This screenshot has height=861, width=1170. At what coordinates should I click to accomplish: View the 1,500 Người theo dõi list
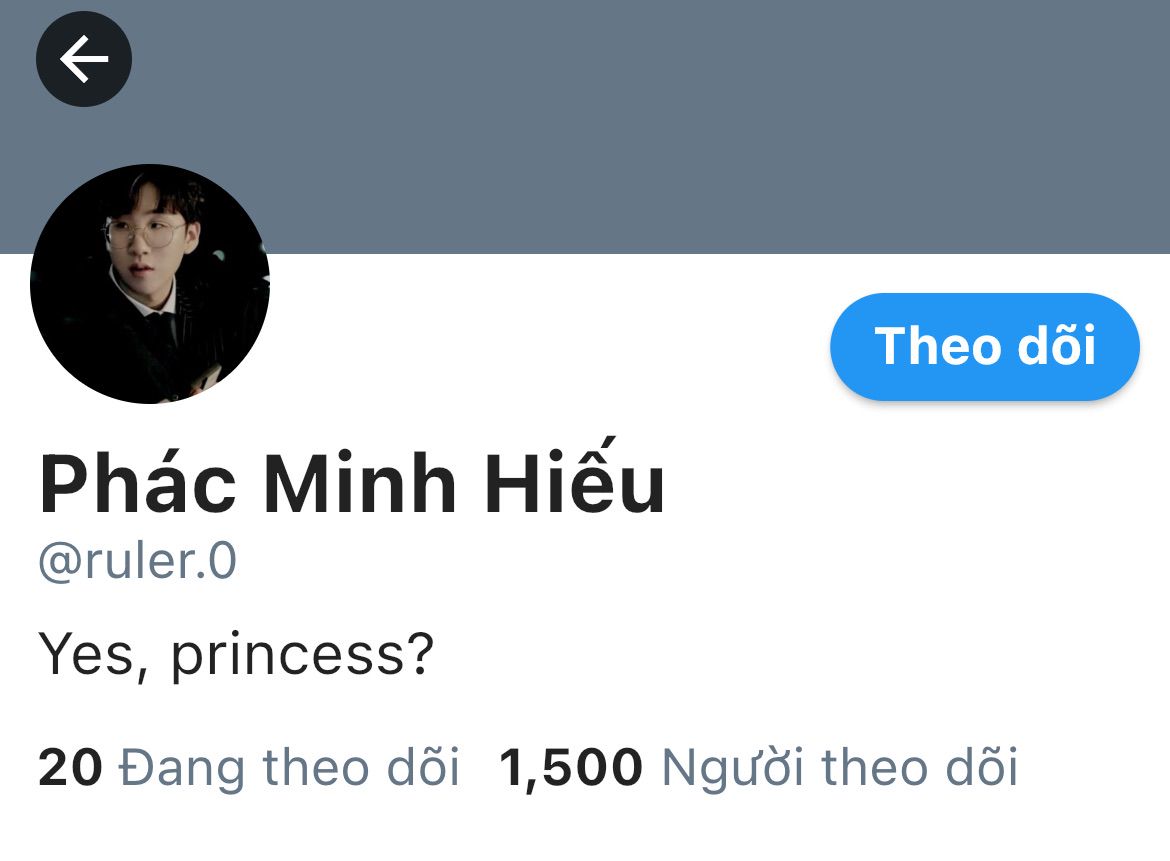(757, 767)
